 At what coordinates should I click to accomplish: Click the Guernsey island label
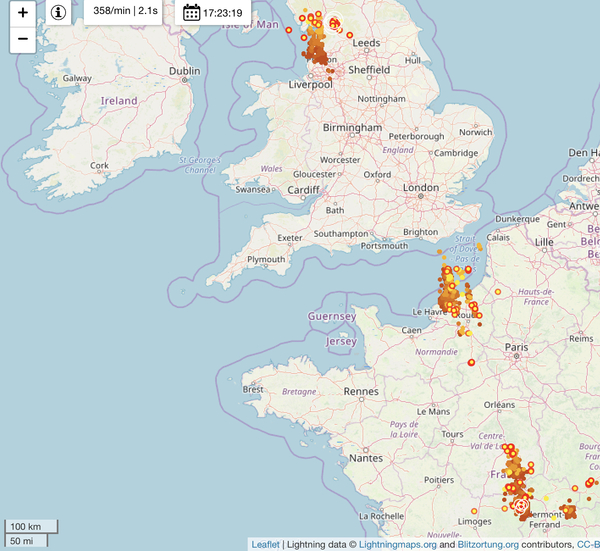[x=332, y=316]
